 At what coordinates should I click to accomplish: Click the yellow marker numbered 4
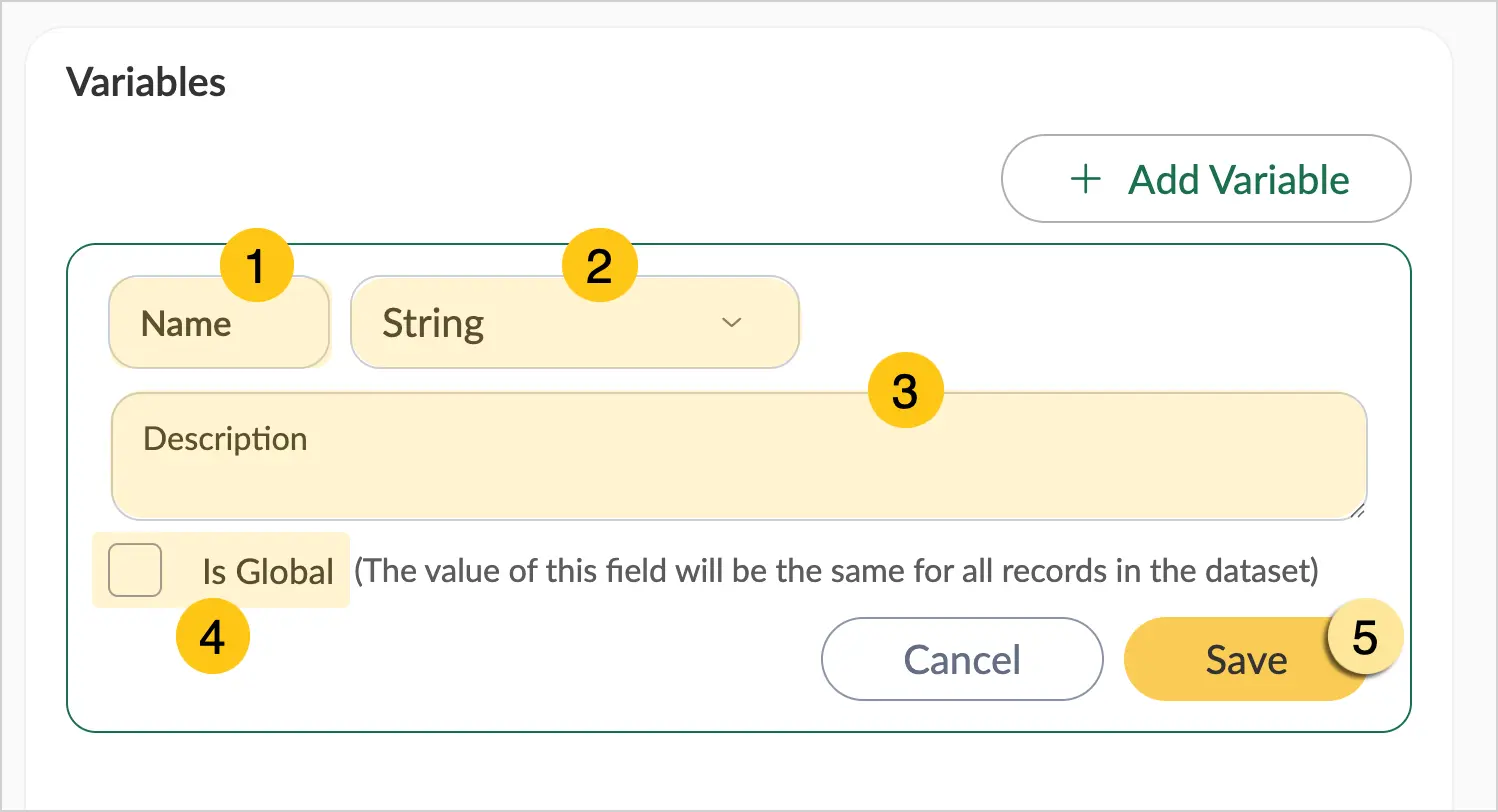click(x=213, y=637)
